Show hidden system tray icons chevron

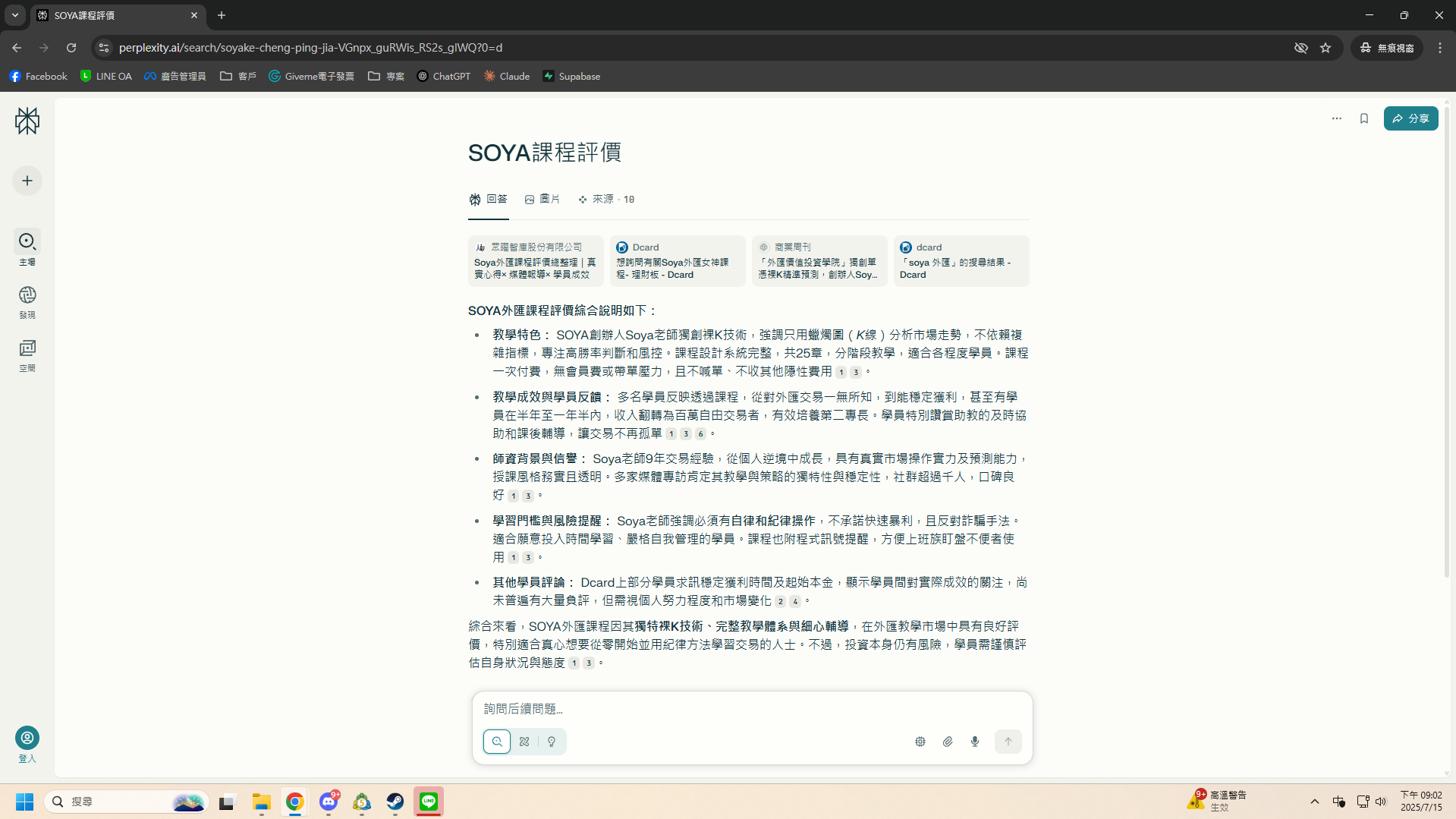1315,802
